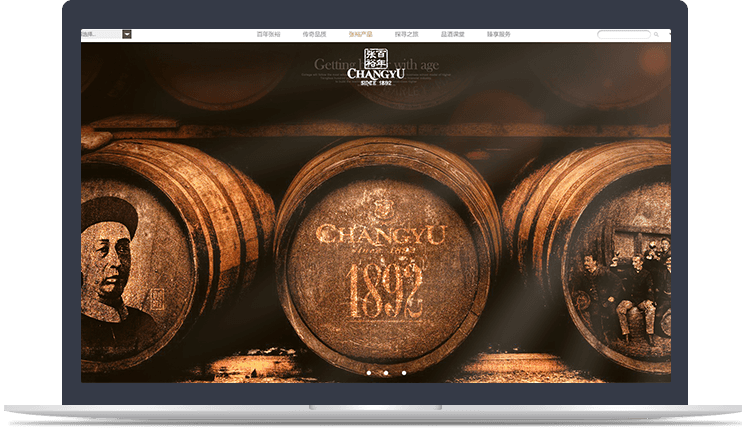Open the 探寻之旅 navigation link
Screen dimensions: 742x429
pos(406,34)
